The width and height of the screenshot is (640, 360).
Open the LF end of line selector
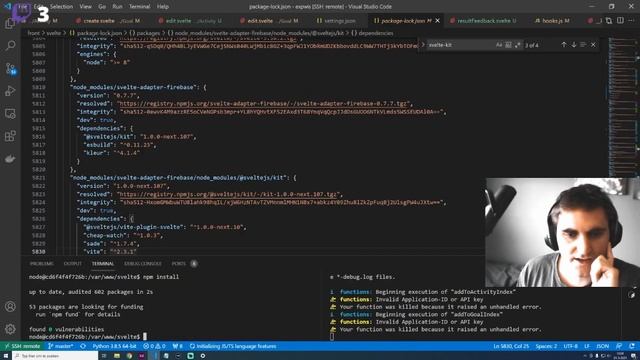pos(587,346)
